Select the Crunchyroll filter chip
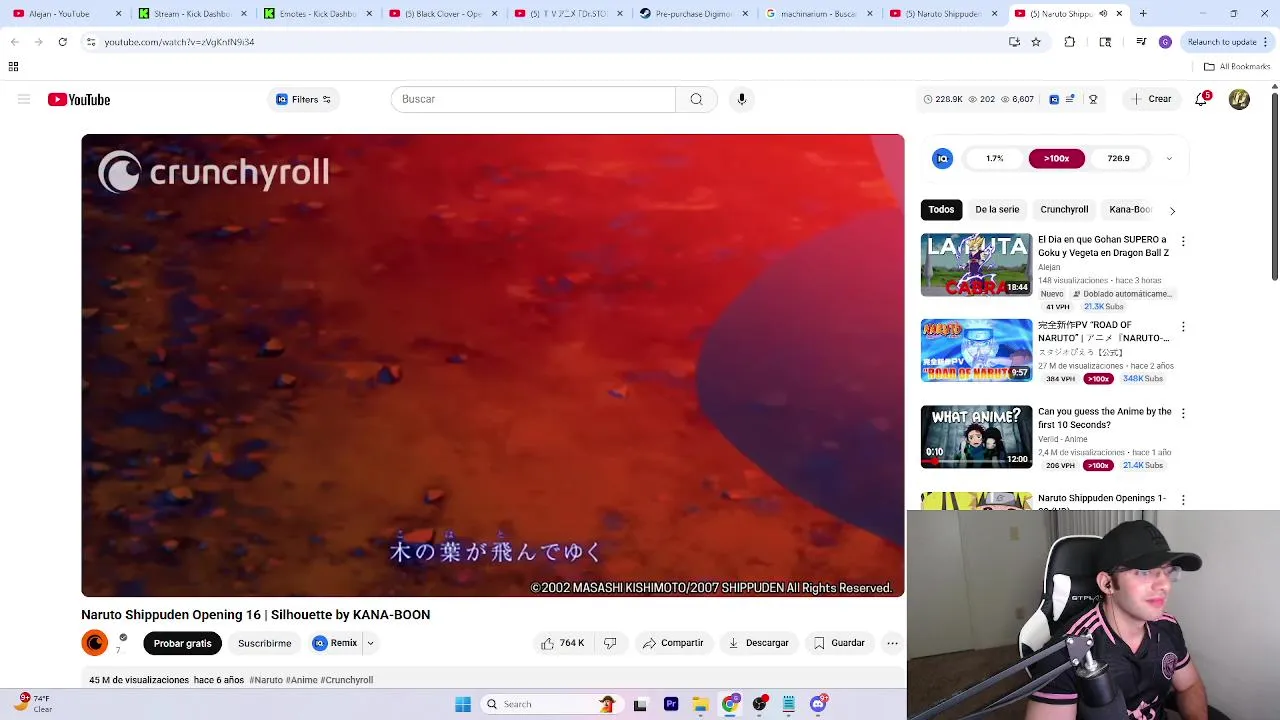Image resolution: width=1280 pixels, height=720 pixels. click(x=1064, y=209)
